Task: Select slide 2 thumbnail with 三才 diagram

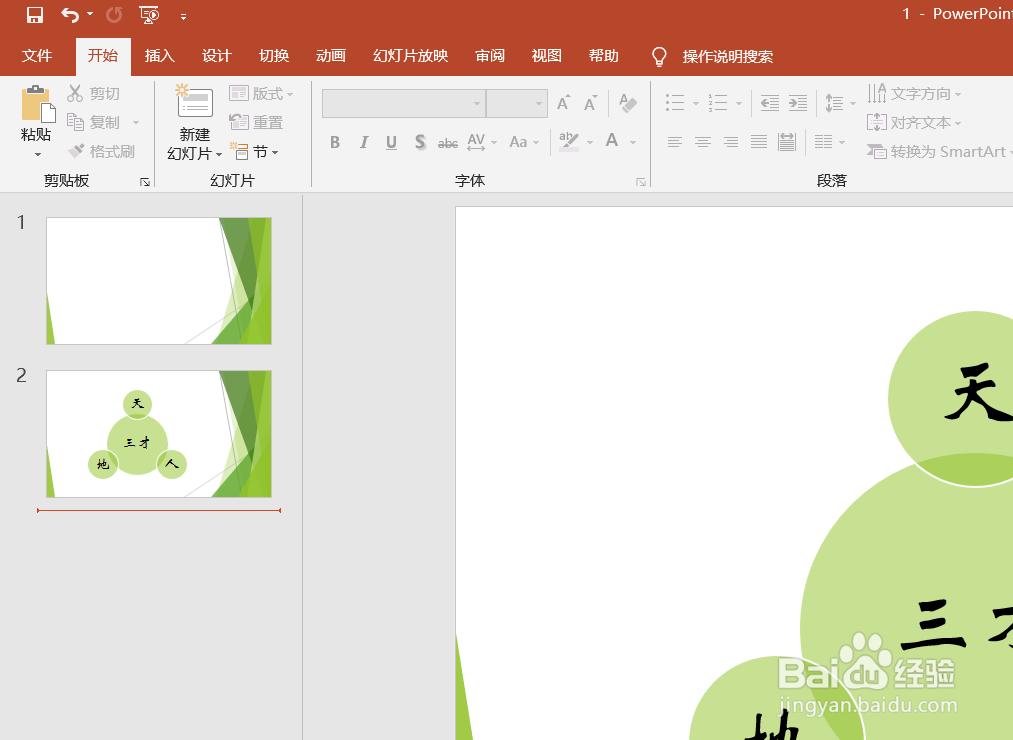Action: click(x=159, y=434)
